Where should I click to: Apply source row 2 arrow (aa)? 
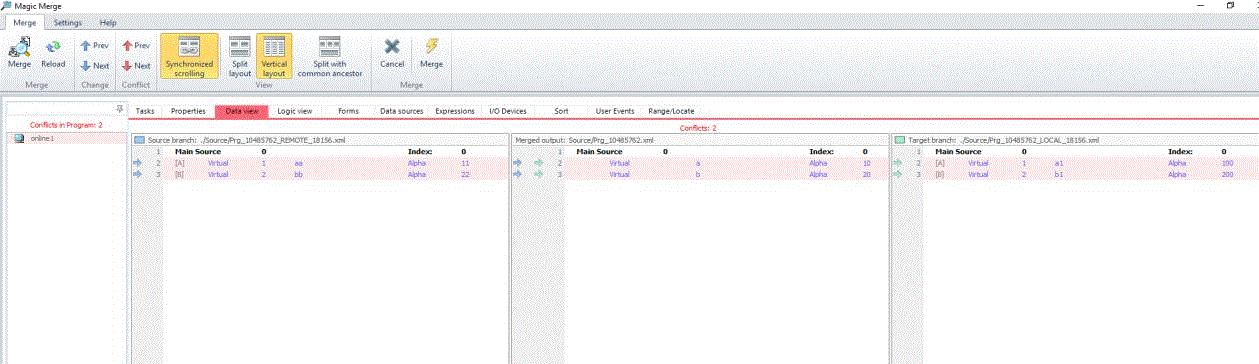[137, 162]
